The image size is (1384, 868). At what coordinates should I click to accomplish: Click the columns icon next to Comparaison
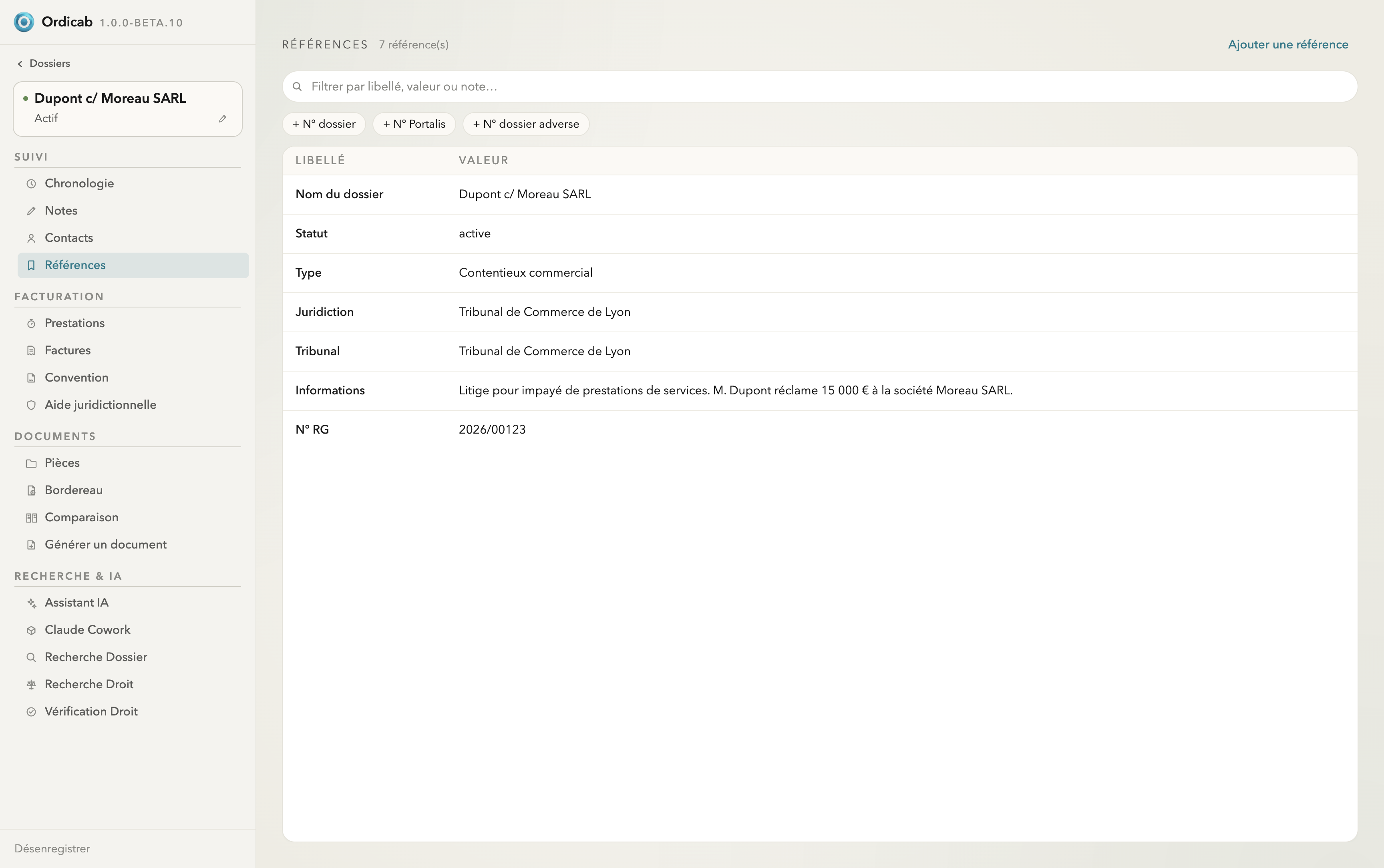point(32,518)
